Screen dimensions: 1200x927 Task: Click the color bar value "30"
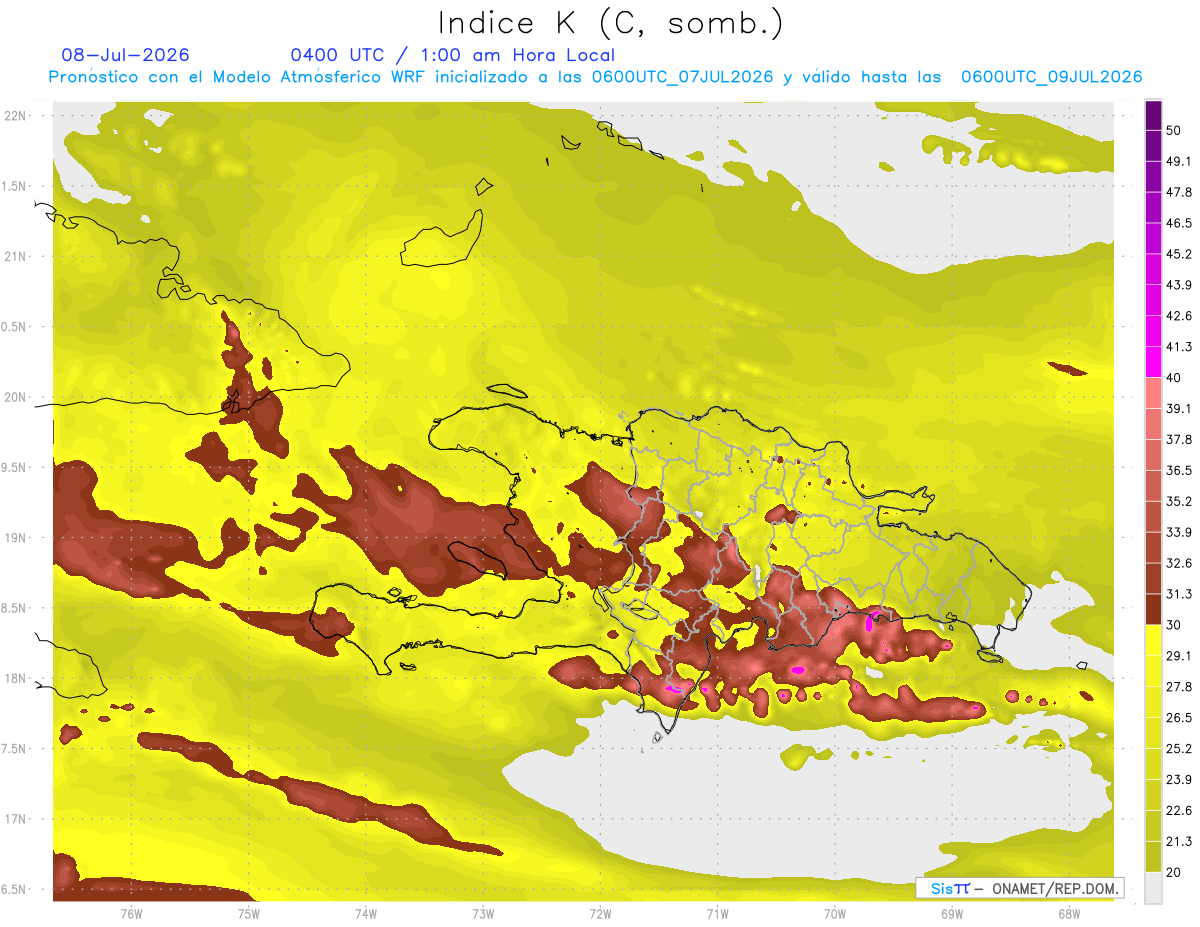coord(1174,625)
